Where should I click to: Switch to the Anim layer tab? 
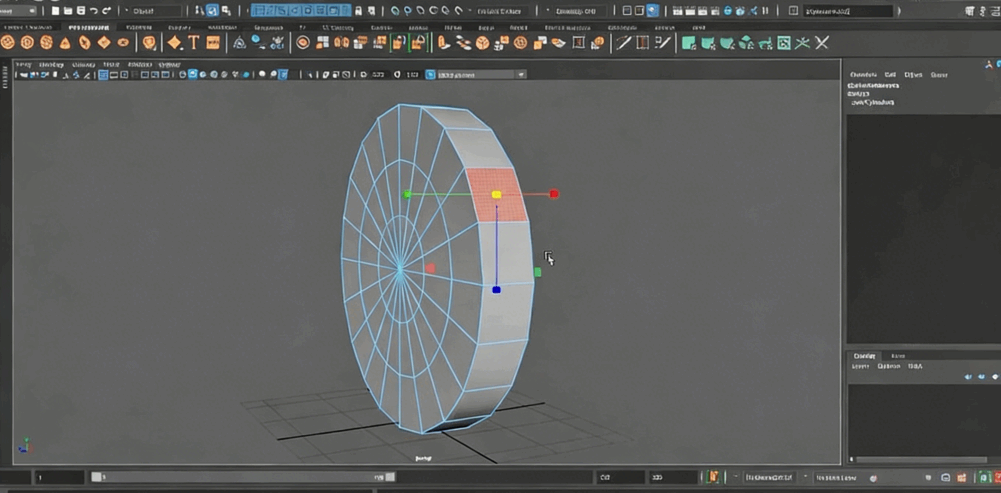tap(898, 356)
